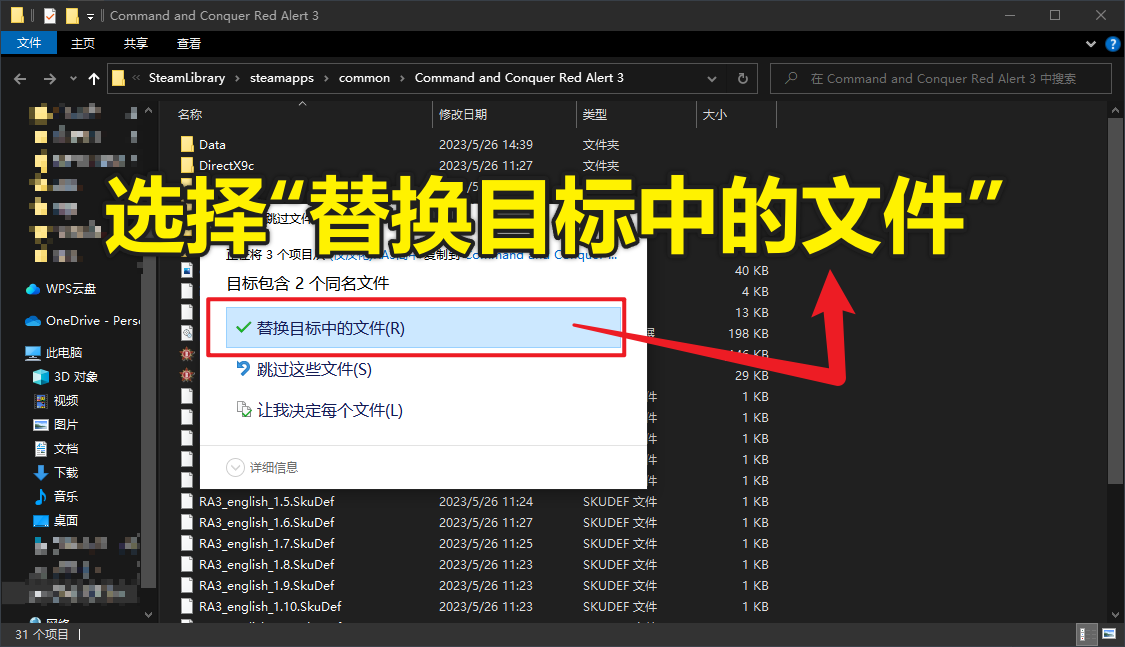Screen dimensions: 1125x647
Task: Open the 音乐 library
Action: click(x=56, y=496)
